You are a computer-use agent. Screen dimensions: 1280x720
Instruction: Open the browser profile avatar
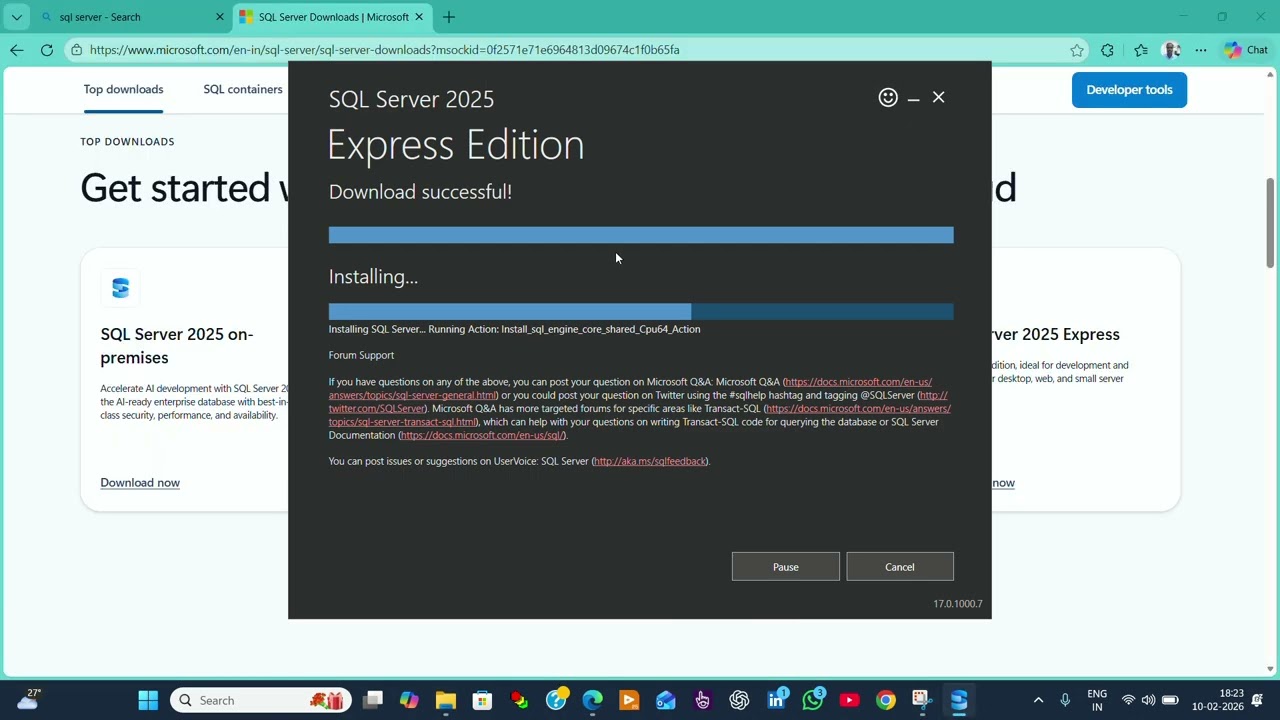(x=1172, y=50)
